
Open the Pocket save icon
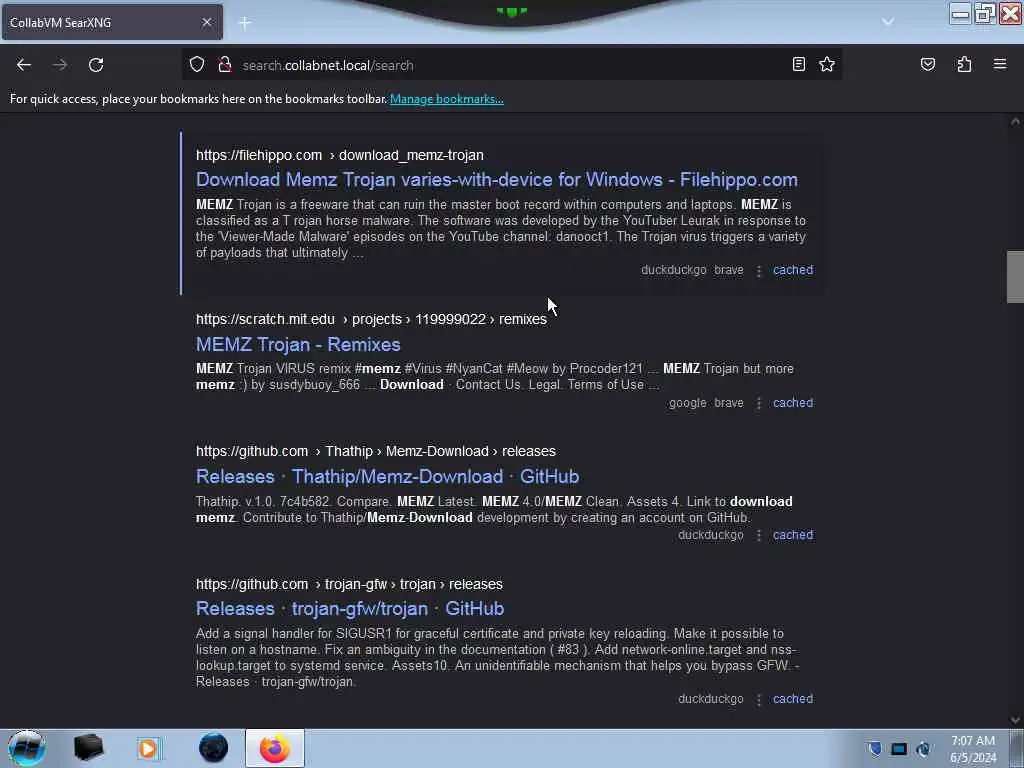(927, 64)
